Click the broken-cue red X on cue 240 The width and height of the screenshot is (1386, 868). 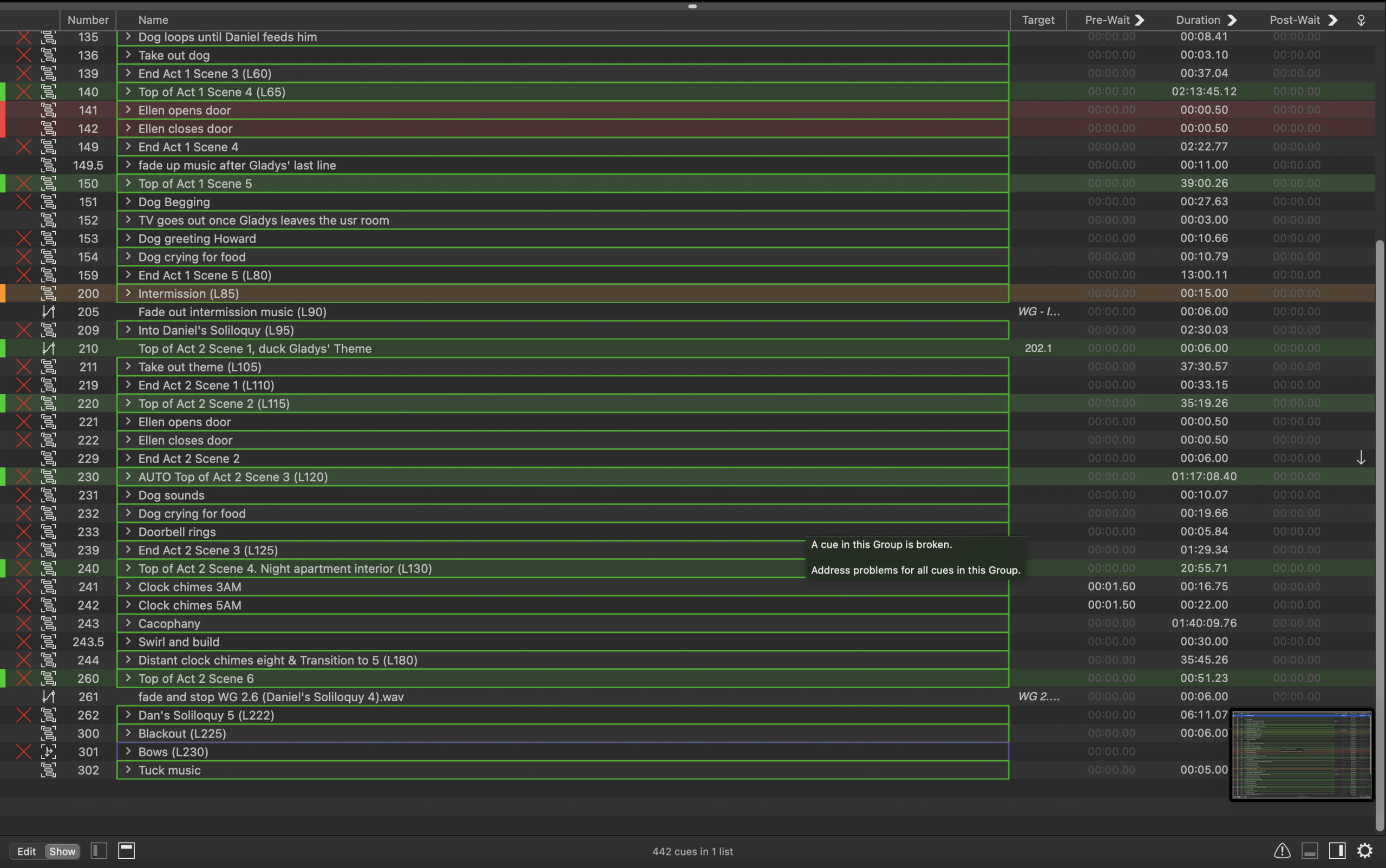click(x=23, y=569)
